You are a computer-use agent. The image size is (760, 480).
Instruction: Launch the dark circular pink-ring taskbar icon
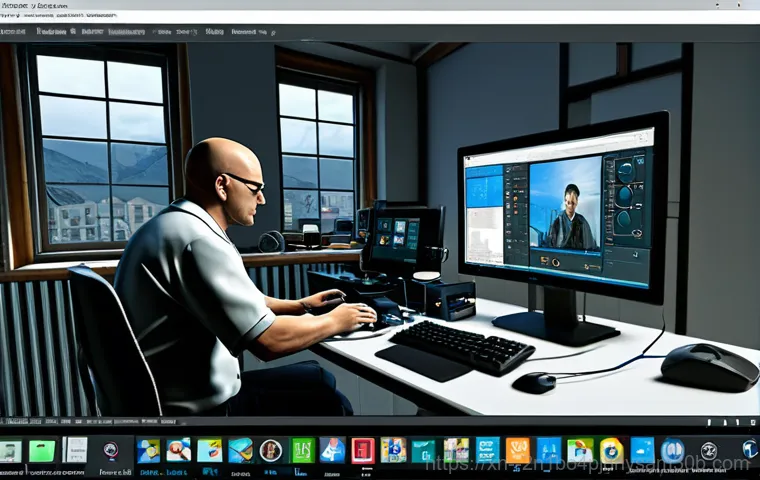tap(111, 451)
